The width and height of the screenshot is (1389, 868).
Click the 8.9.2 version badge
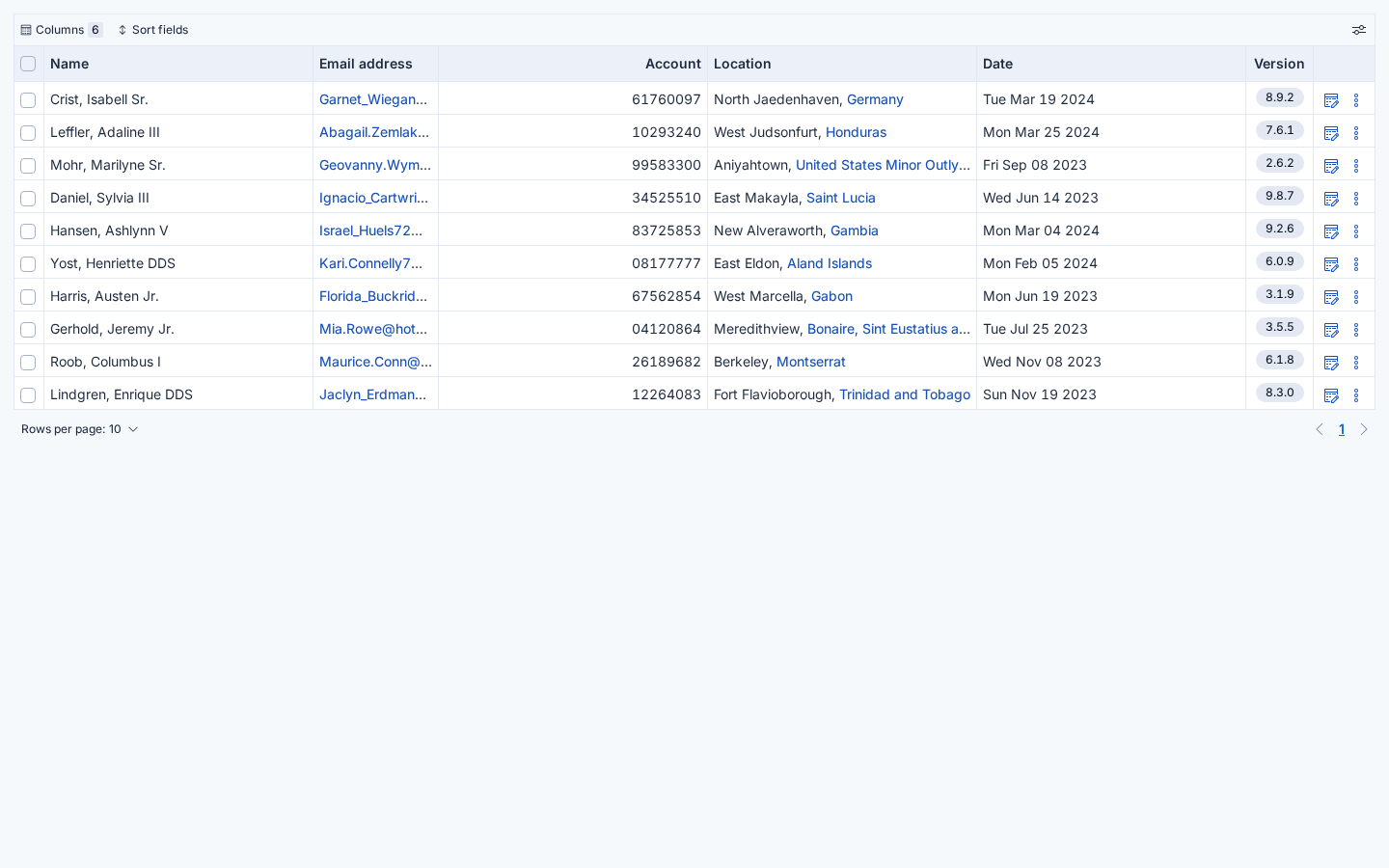click(1280, 97)
